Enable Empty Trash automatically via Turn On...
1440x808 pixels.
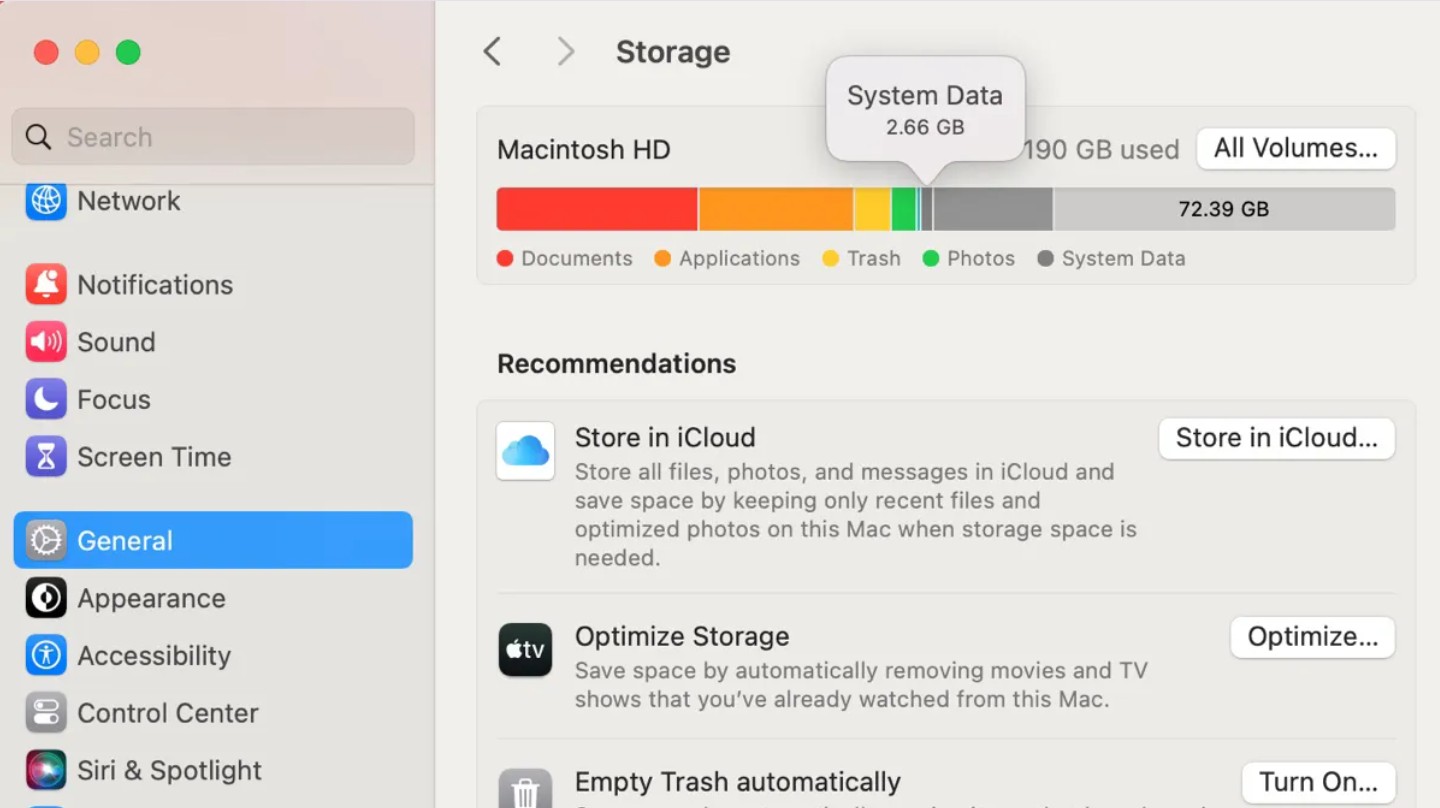click(x=1317, y=782)
